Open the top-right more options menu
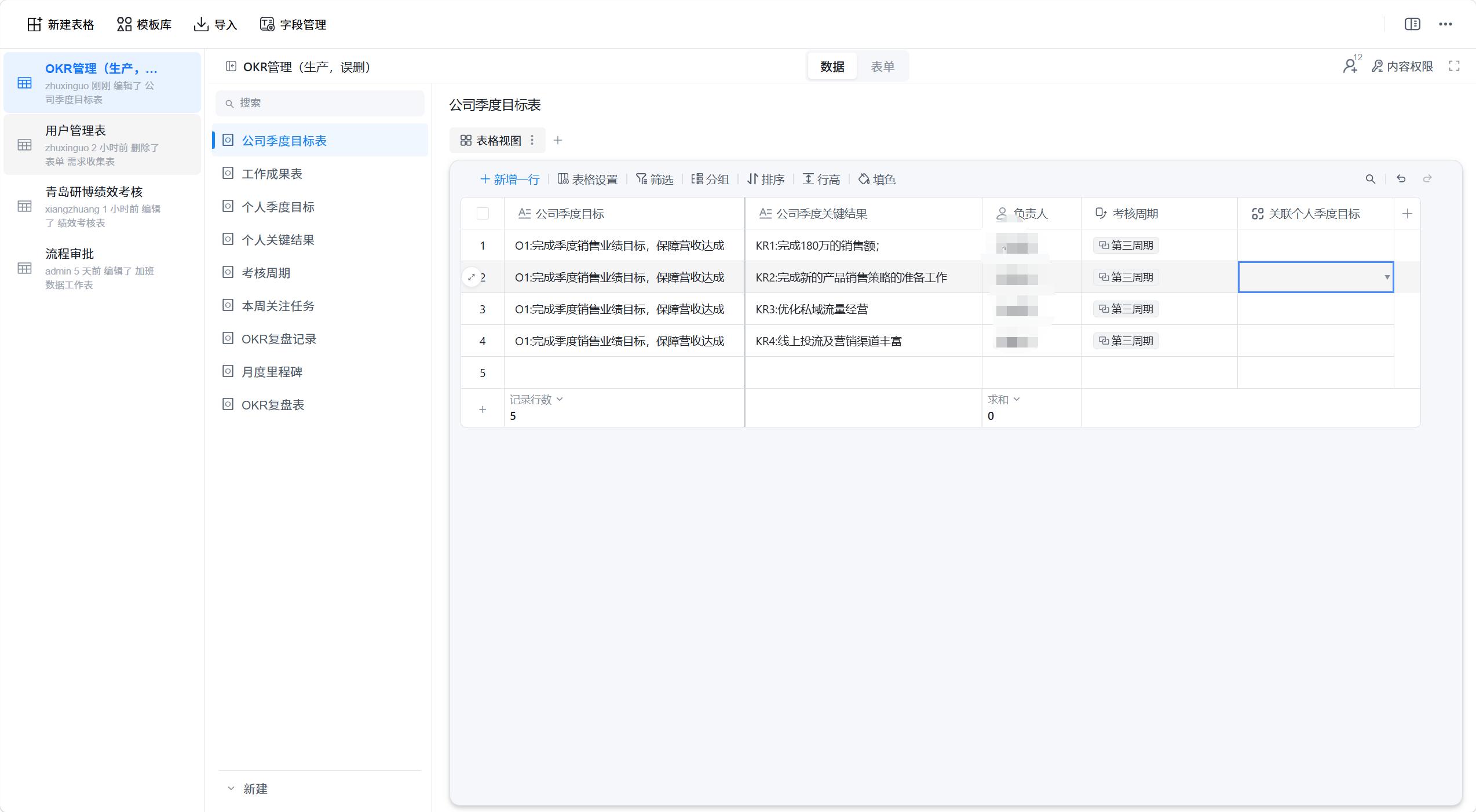1476x812 pixels. 1445,24
